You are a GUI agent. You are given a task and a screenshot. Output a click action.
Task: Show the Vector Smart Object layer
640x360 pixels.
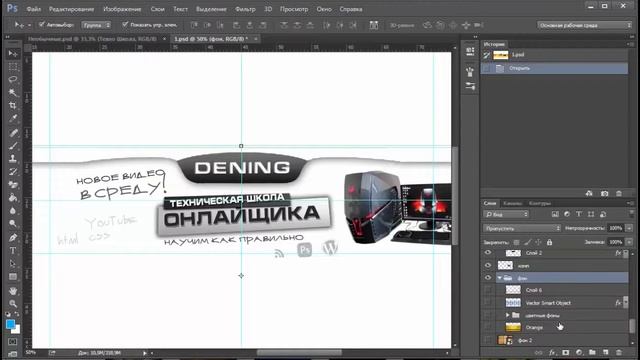point(488,302)
